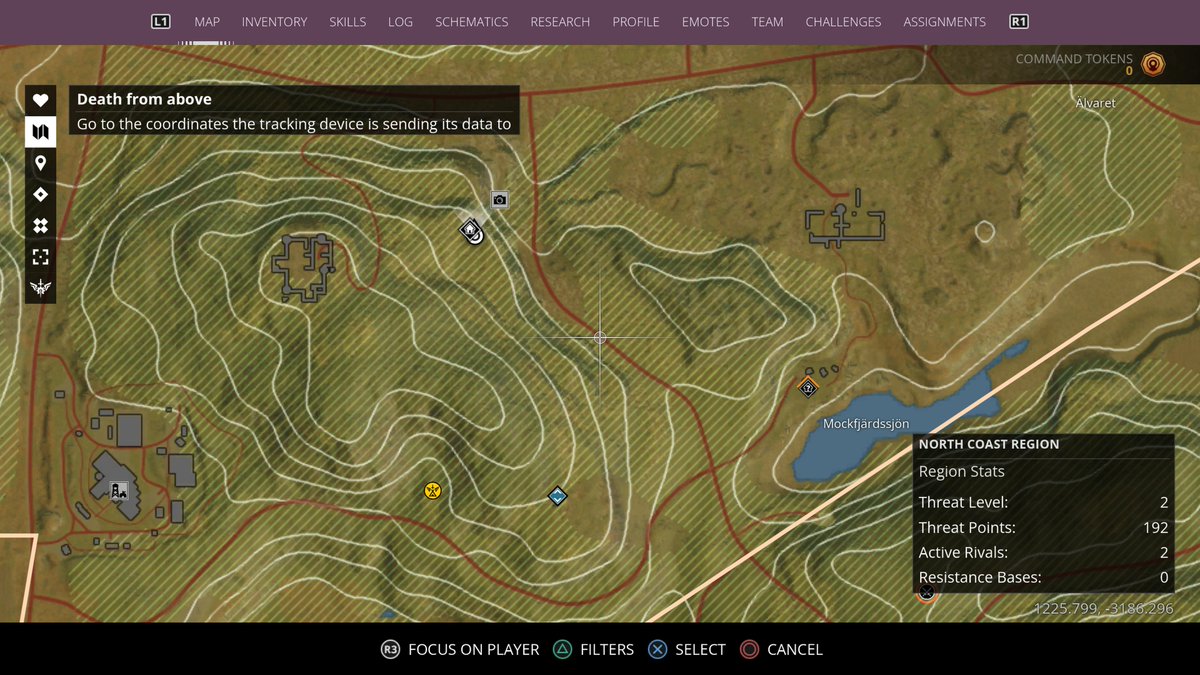Viewport: 1200px width, 675px height.
Task: Select the Älvaret place label
Action: pyautogui.click(x=1095, y=103)
